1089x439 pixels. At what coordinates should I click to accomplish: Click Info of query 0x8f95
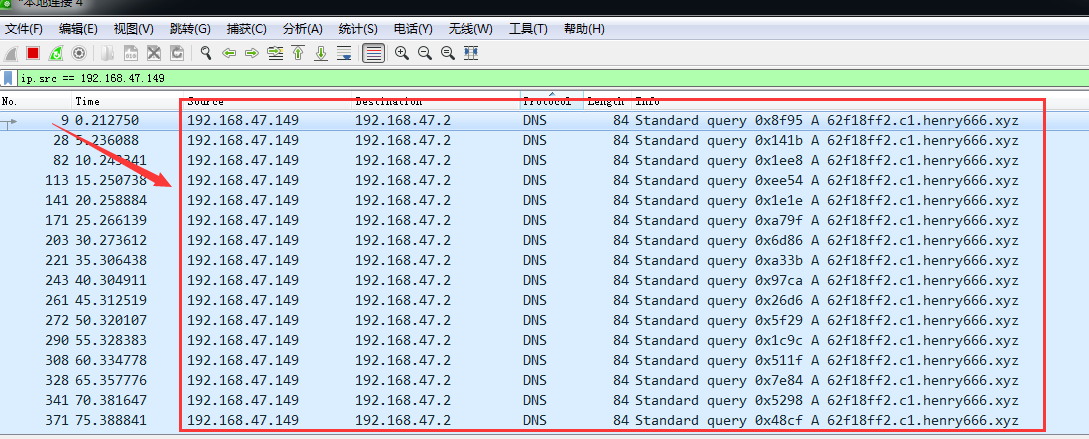(x=826, y=120)
